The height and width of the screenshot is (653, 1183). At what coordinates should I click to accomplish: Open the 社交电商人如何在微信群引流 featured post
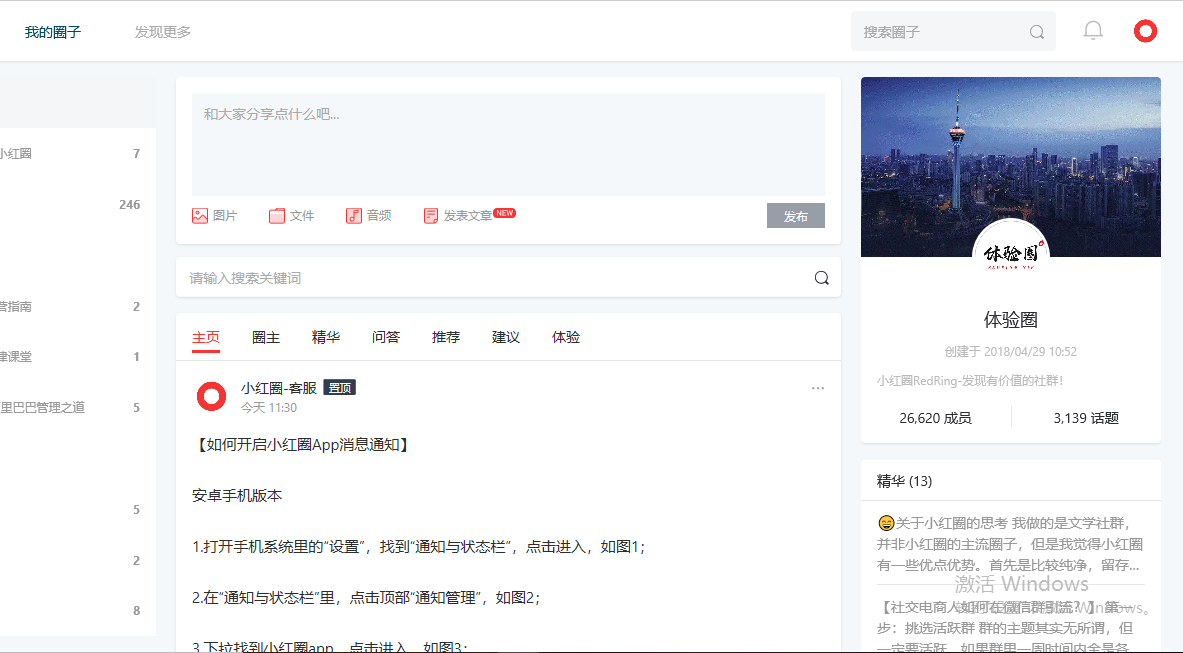click(1010, 627)
